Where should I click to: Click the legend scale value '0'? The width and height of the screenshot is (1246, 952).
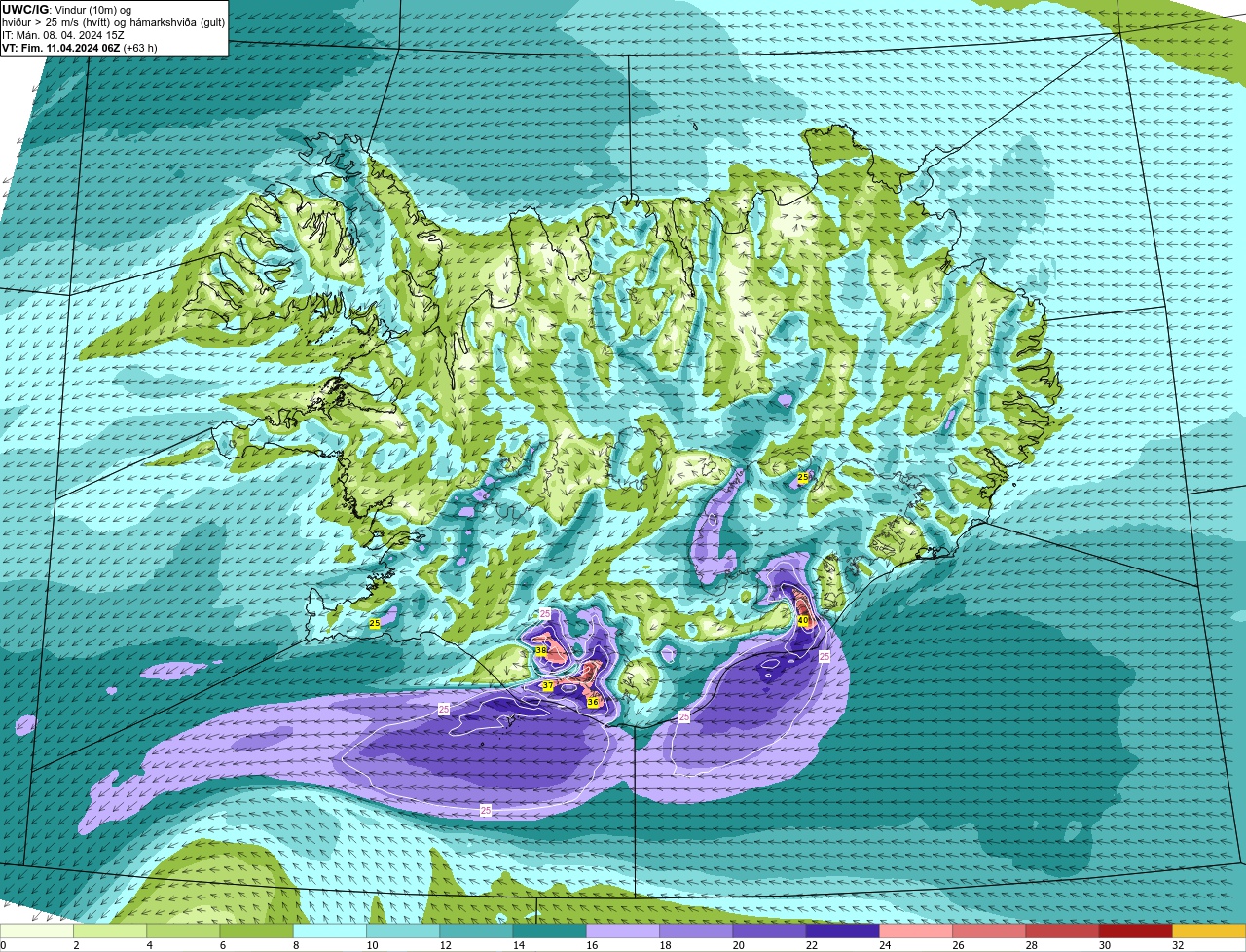click(x=3, y=945)
